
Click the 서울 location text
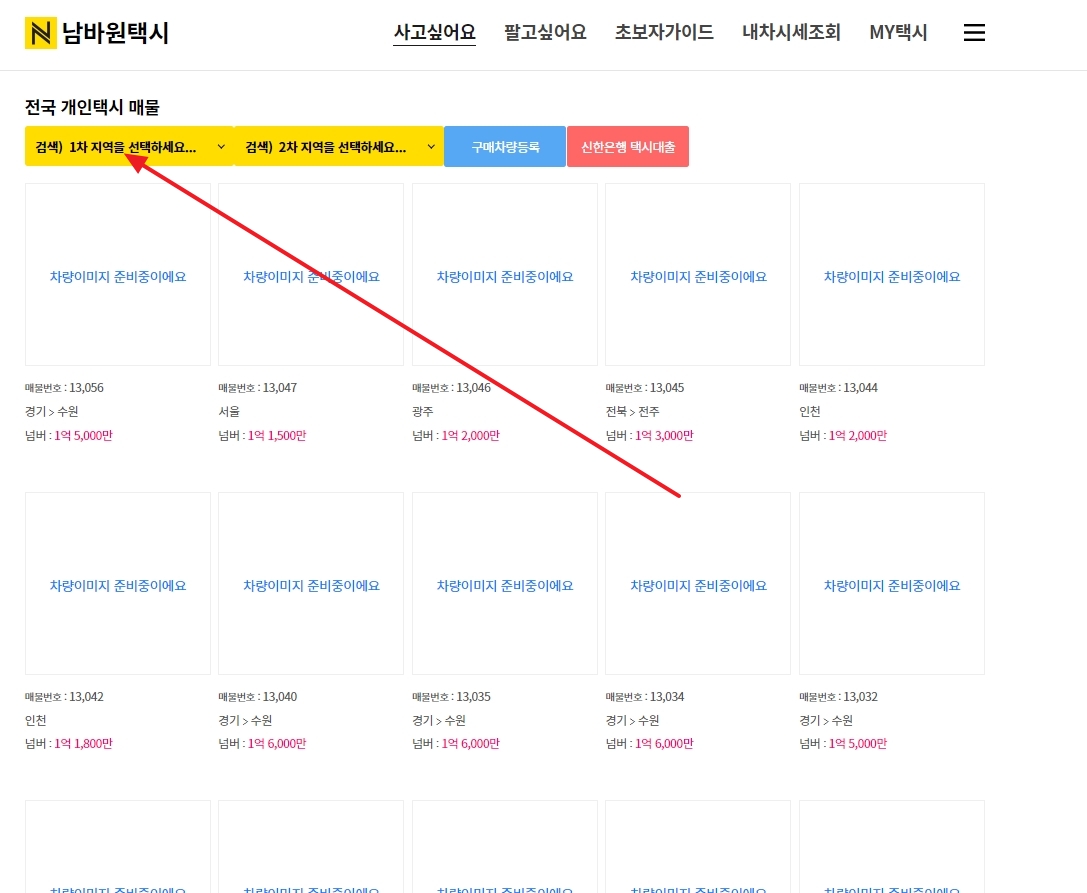229,411
